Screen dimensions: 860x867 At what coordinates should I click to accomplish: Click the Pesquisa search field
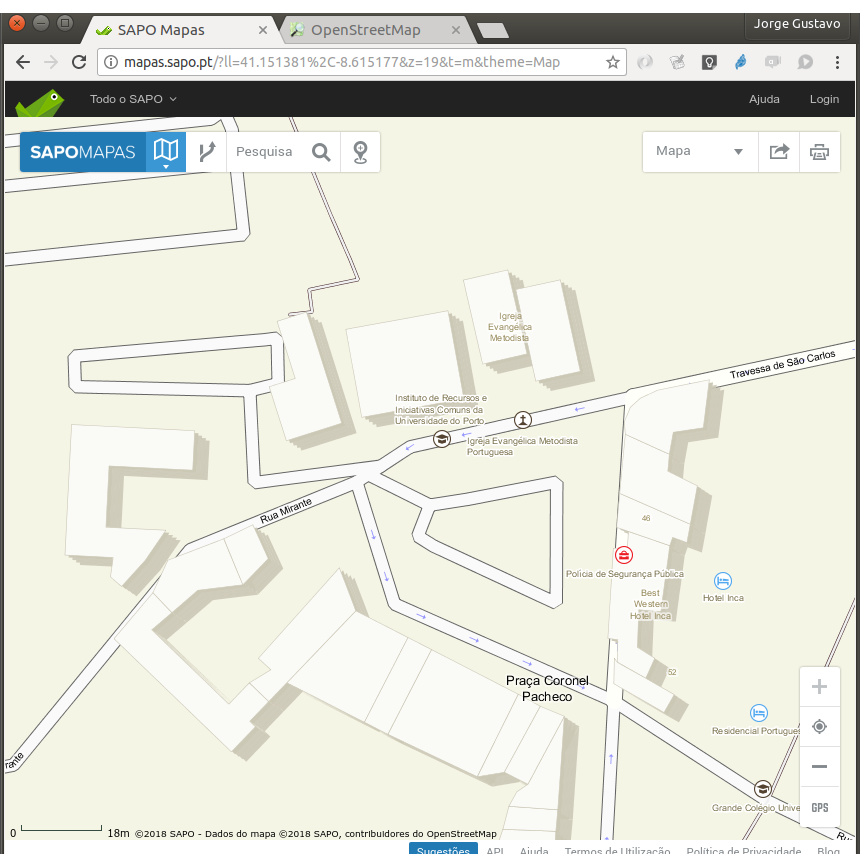[265, 152]
